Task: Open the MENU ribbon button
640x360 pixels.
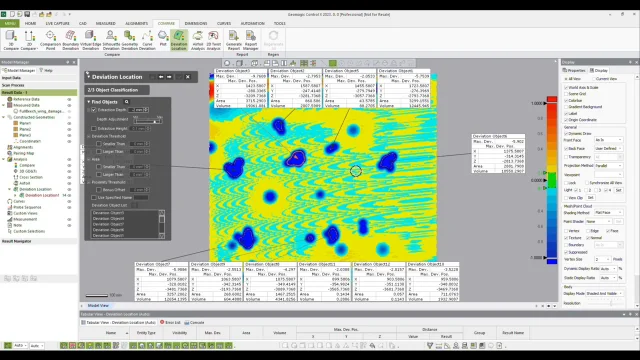Action: [x=10, y=23]
